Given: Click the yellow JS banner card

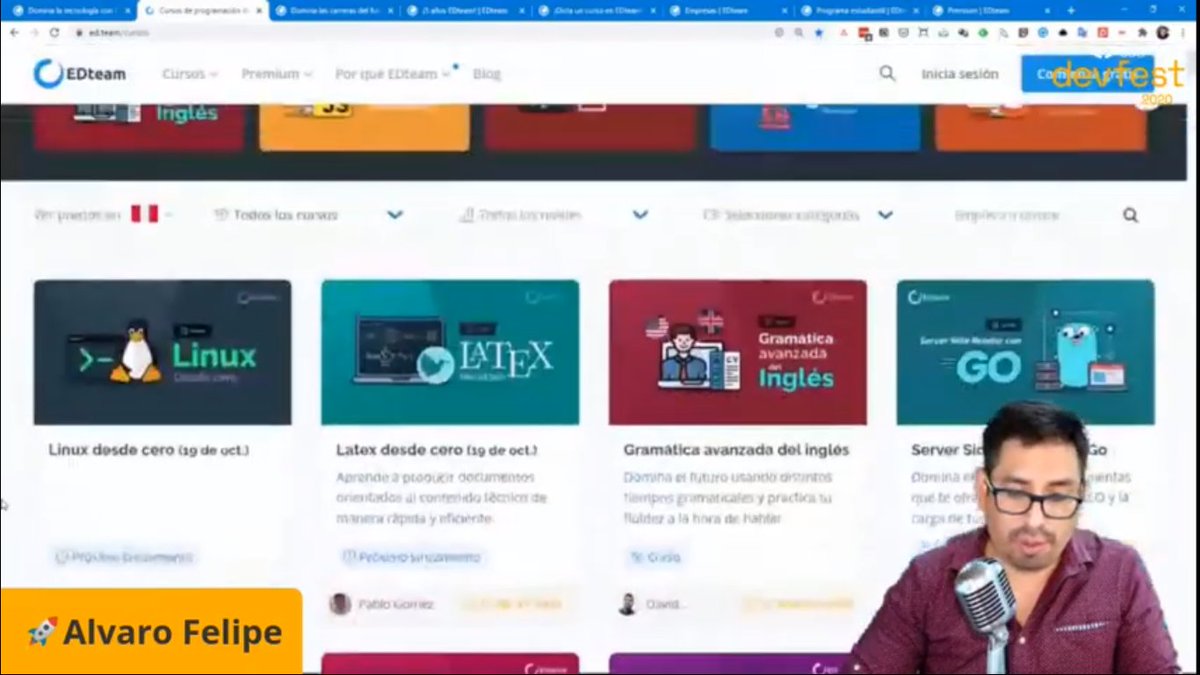Looking at the screenshot, I should (x=364, y=127).
